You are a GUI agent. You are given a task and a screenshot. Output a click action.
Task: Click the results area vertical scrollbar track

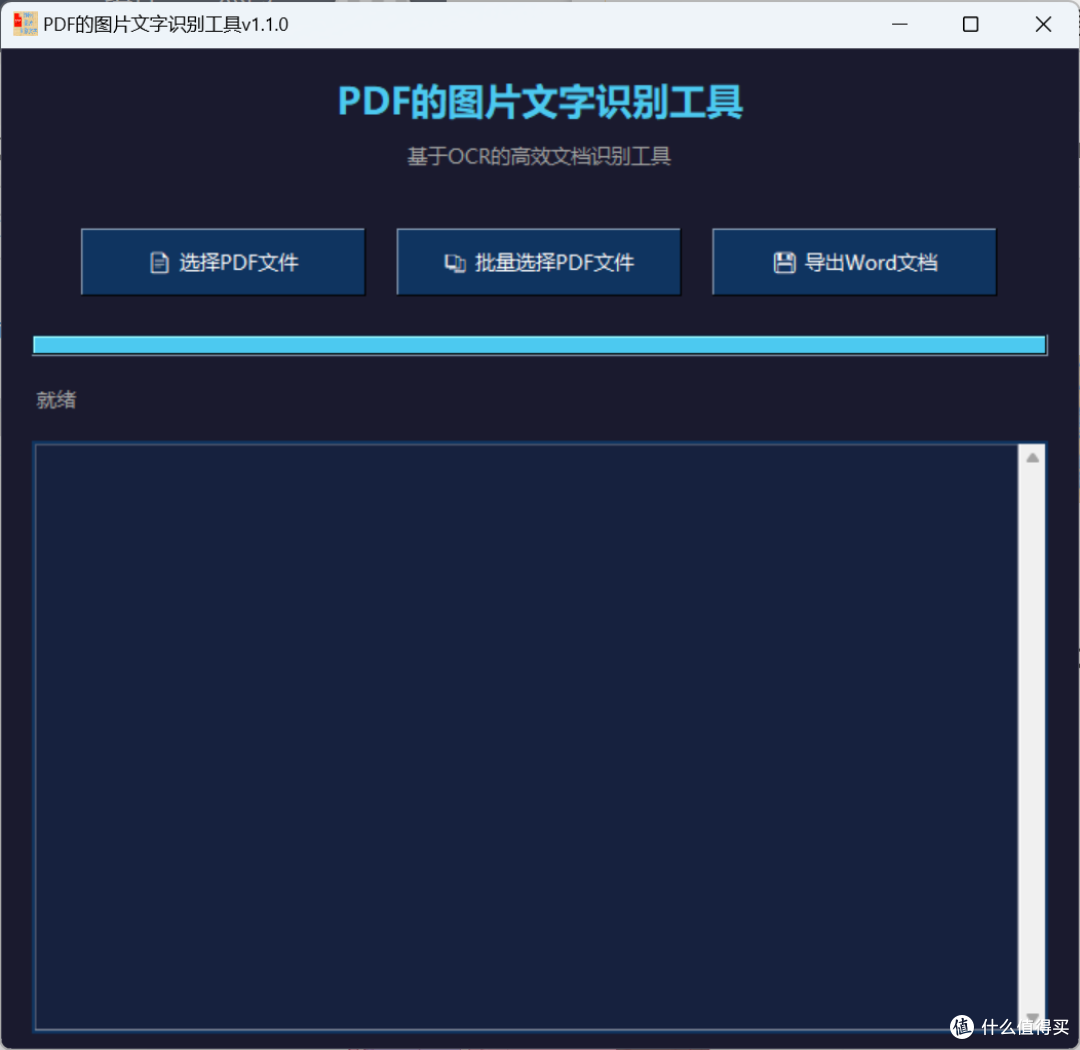[1032, 737]
